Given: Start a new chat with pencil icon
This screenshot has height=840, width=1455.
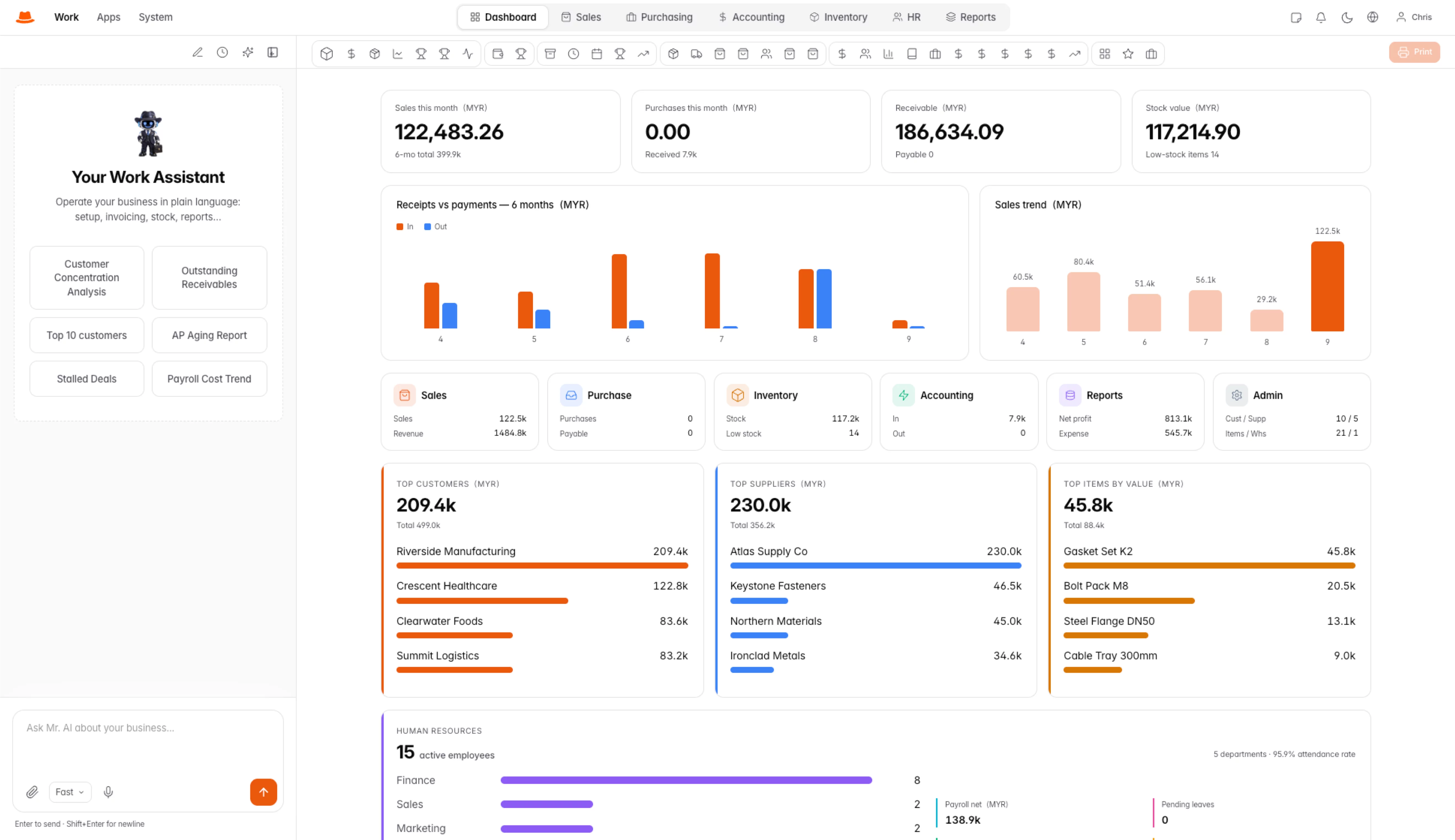Looking at the screenshot, I should [x=197, y=52].
